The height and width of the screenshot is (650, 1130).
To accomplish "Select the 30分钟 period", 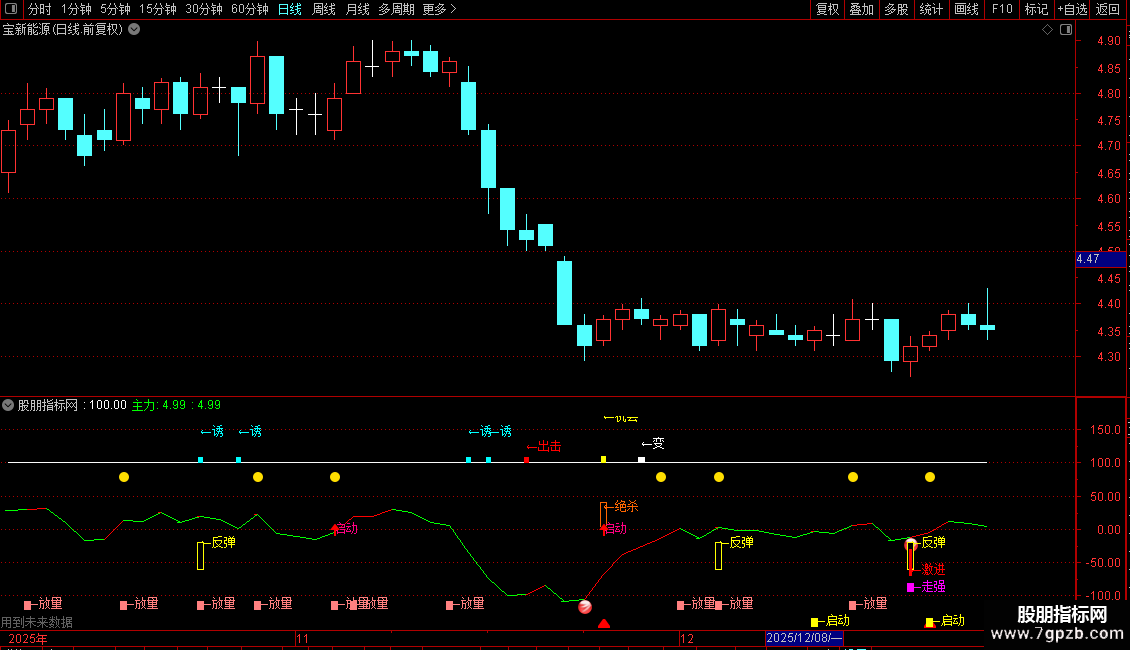I will pos(204,9).
